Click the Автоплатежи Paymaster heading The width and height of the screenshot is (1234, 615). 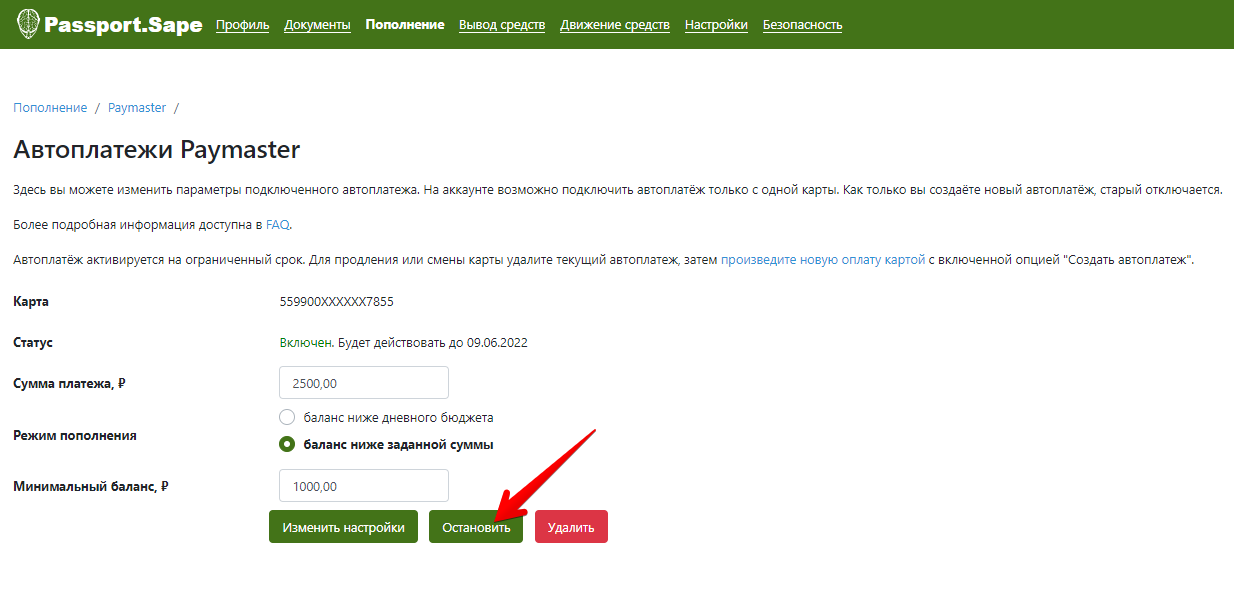point(157,150)
